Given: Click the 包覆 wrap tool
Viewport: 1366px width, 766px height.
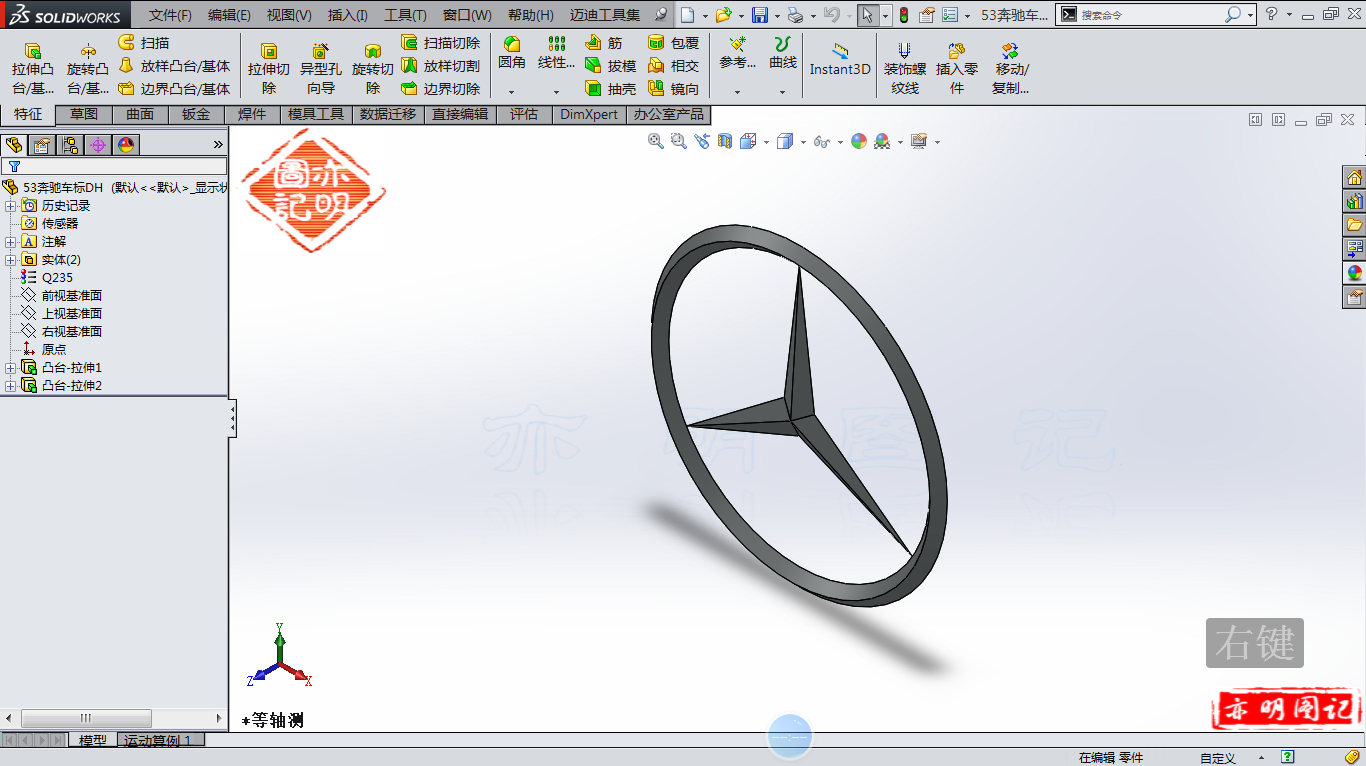Looking at the screenshot, I should pyautogui.click(x=673, y=43).
